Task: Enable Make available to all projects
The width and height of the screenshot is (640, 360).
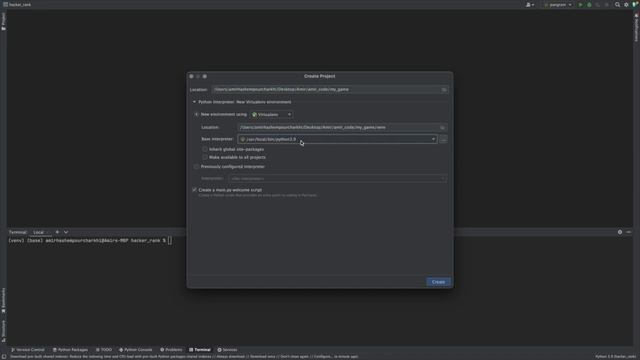Action: click(x=205, y=157)
